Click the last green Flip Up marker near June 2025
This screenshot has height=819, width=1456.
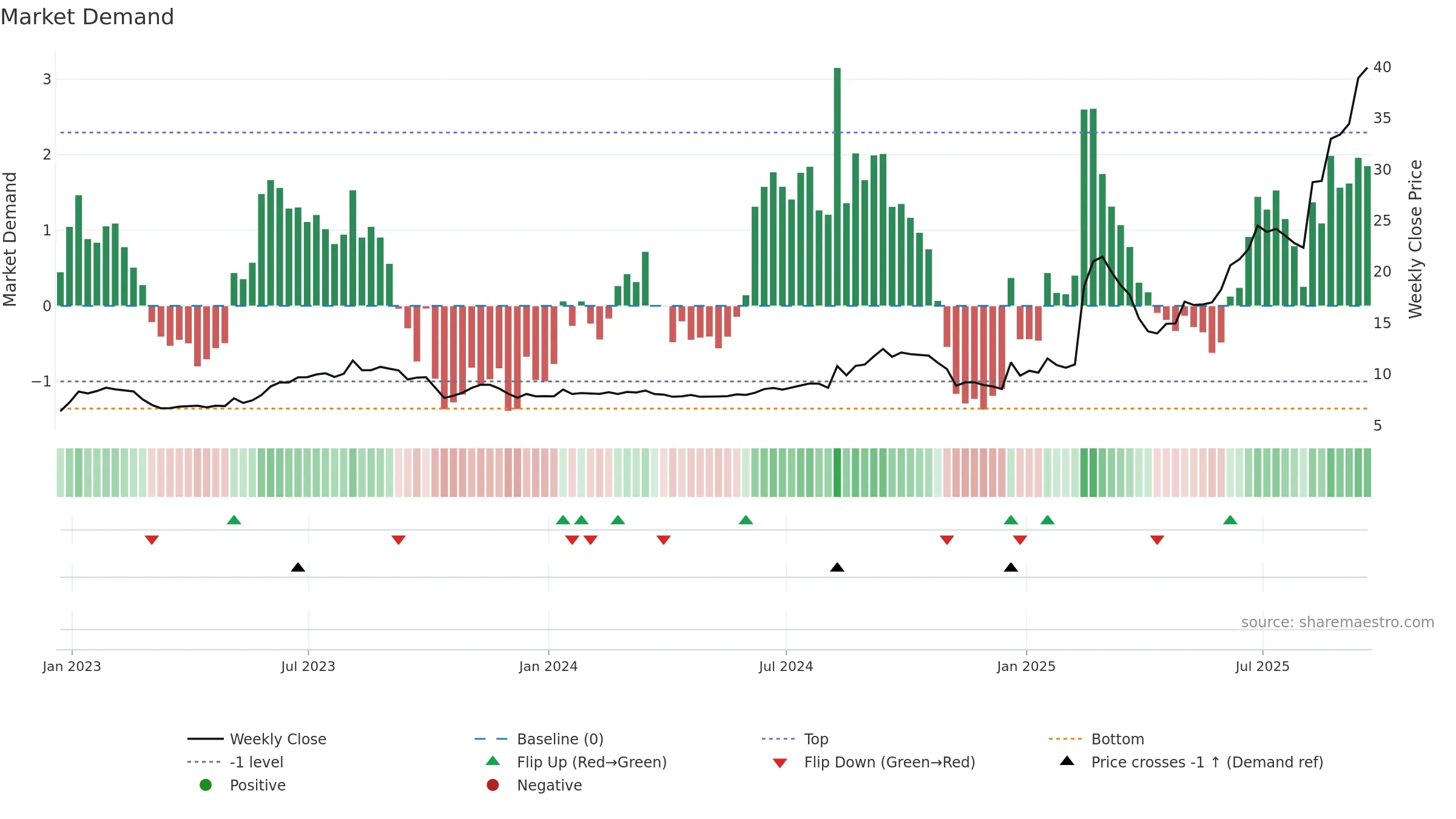tap(1230, 520)
